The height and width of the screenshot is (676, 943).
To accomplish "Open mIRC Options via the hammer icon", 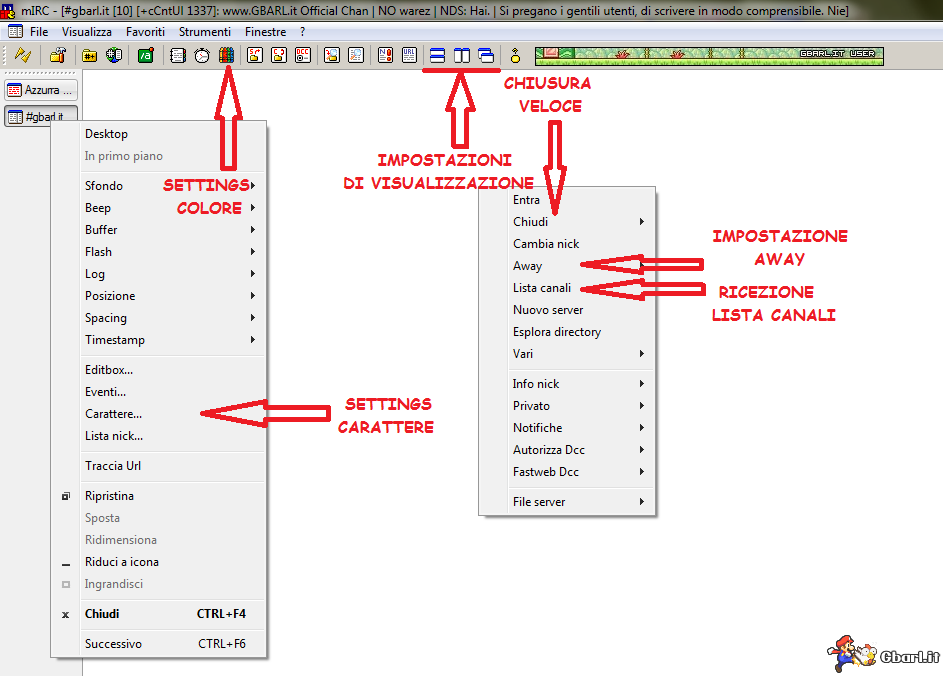I will (x=58, y=55).
